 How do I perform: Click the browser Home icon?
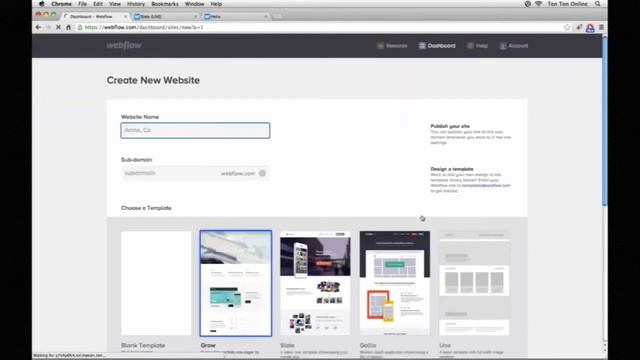click(x=69, y=27)
